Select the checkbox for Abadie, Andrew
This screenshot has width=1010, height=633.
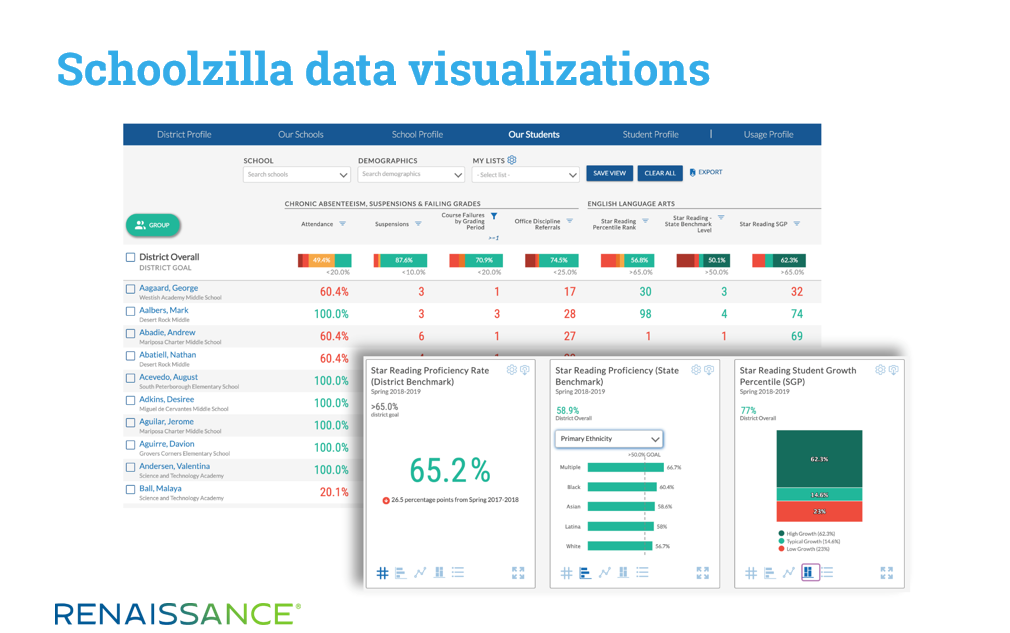click(131, 334)
